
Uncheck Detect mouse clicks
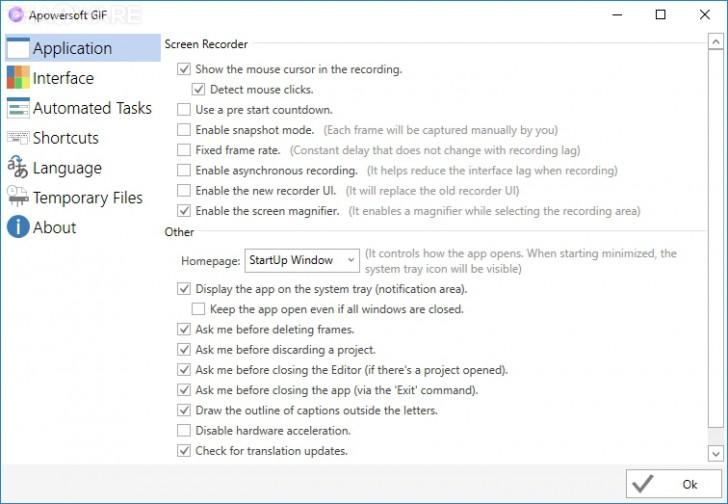coord(199,89)
